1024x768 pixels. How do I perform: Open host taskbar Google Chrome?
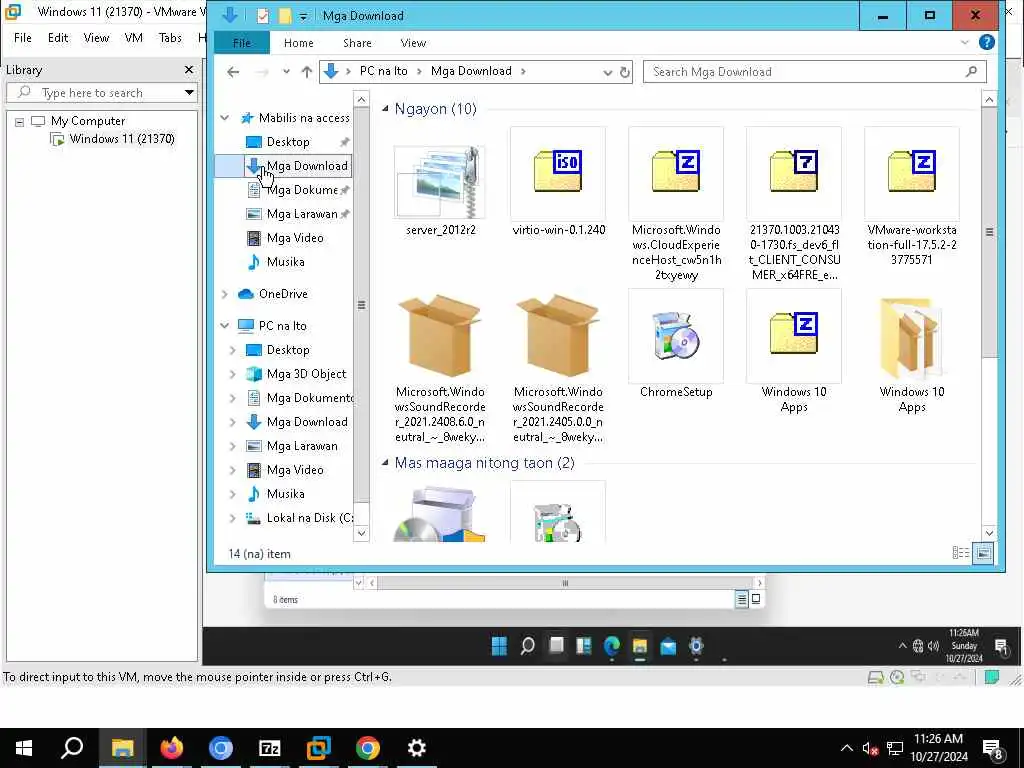[368, 748]
